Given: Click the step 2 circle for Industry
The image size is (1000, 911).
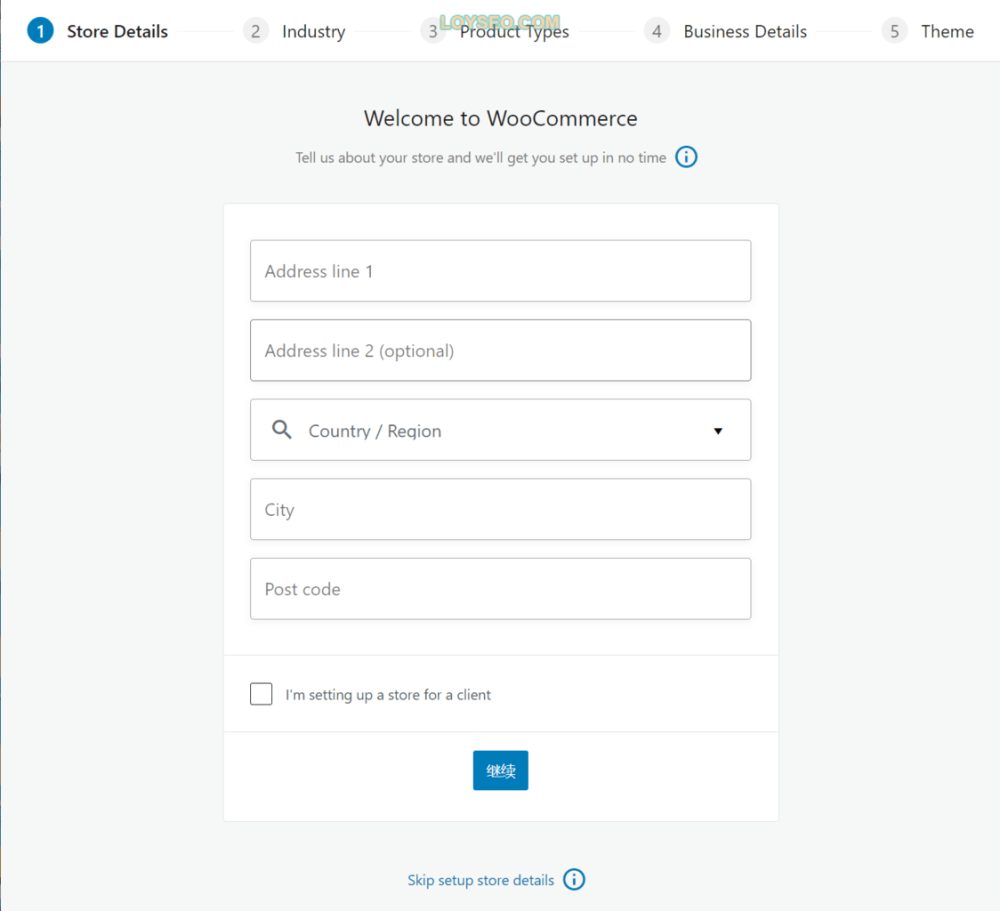Looking at the screenshot, I should pyautogui.click(x=255, y=31).
